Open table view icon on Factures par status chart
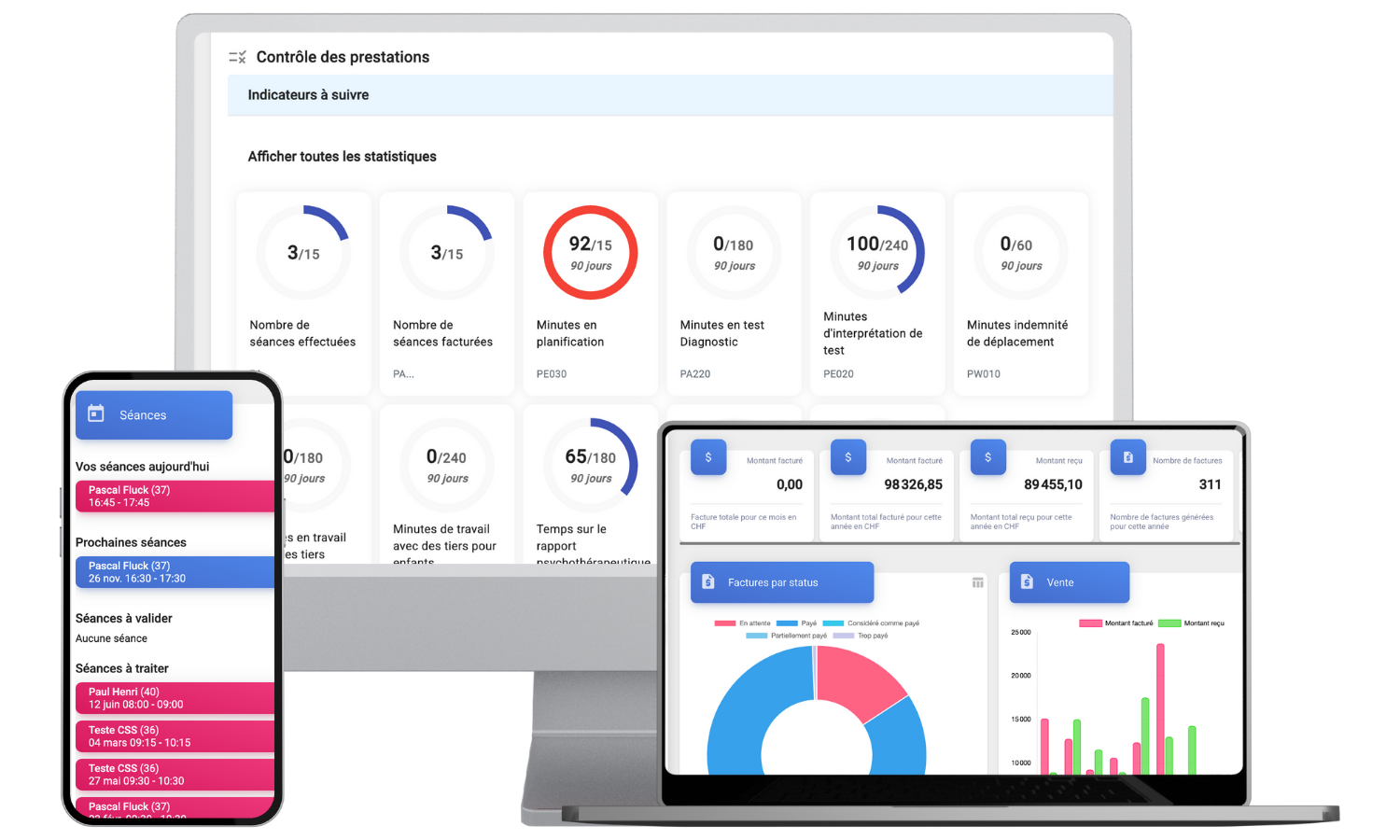The height and width of the screenshot is (840, 1400). coord(977,582)
